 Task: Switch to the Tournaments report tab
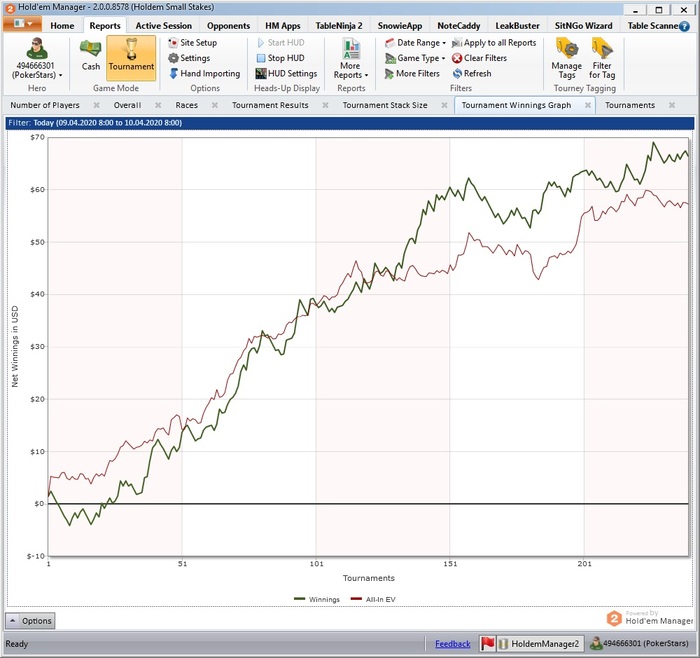coord(630,105)
